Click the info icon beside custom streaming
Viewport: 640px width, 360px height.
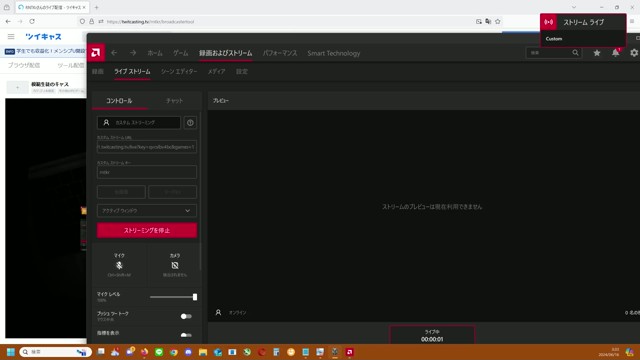click(x=190, y=122)
